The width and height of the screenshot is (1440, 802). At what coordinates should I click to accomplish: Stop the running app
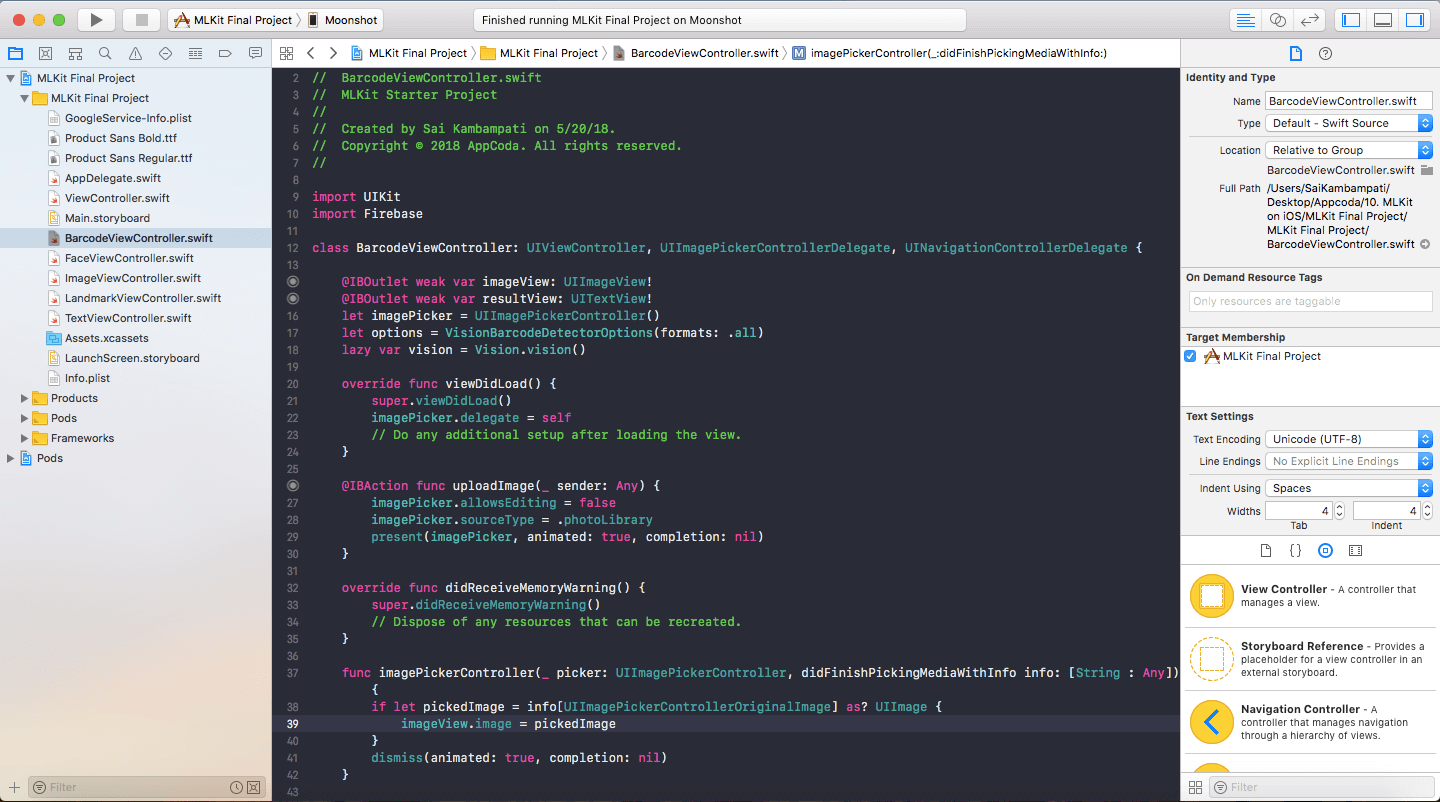tap(141, 20)
